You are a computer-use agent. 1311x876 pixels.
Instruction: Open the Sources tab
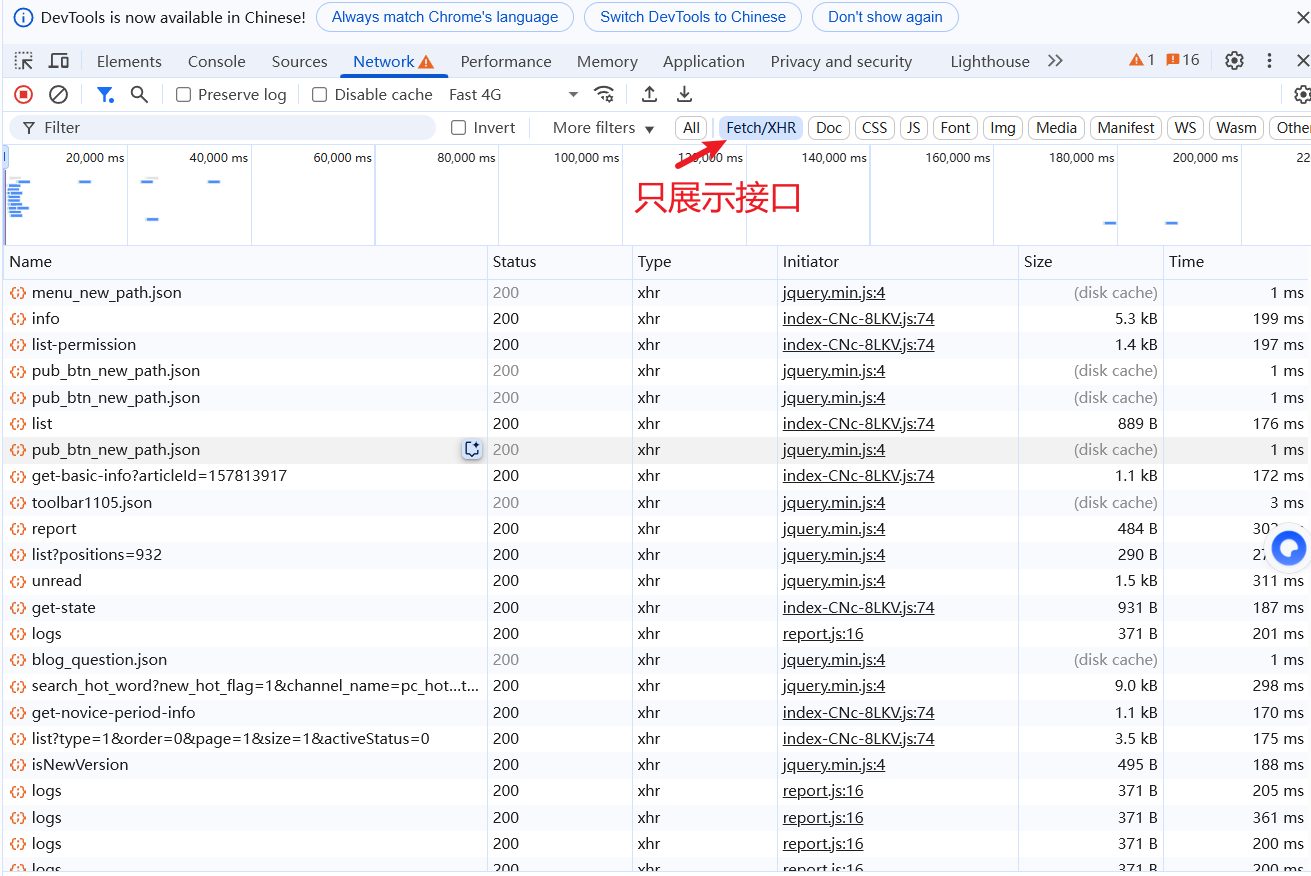tap(300, 61)
